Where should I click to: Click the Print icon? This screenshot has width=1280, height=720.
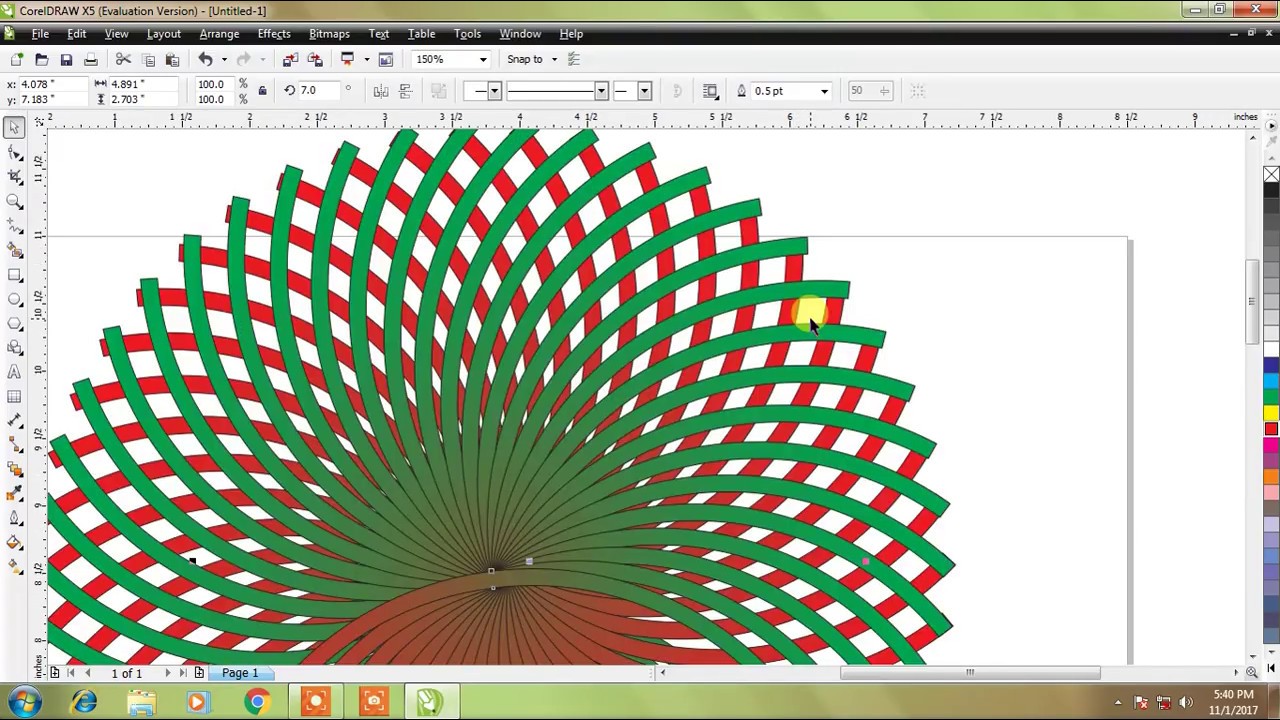coord(91,60)
